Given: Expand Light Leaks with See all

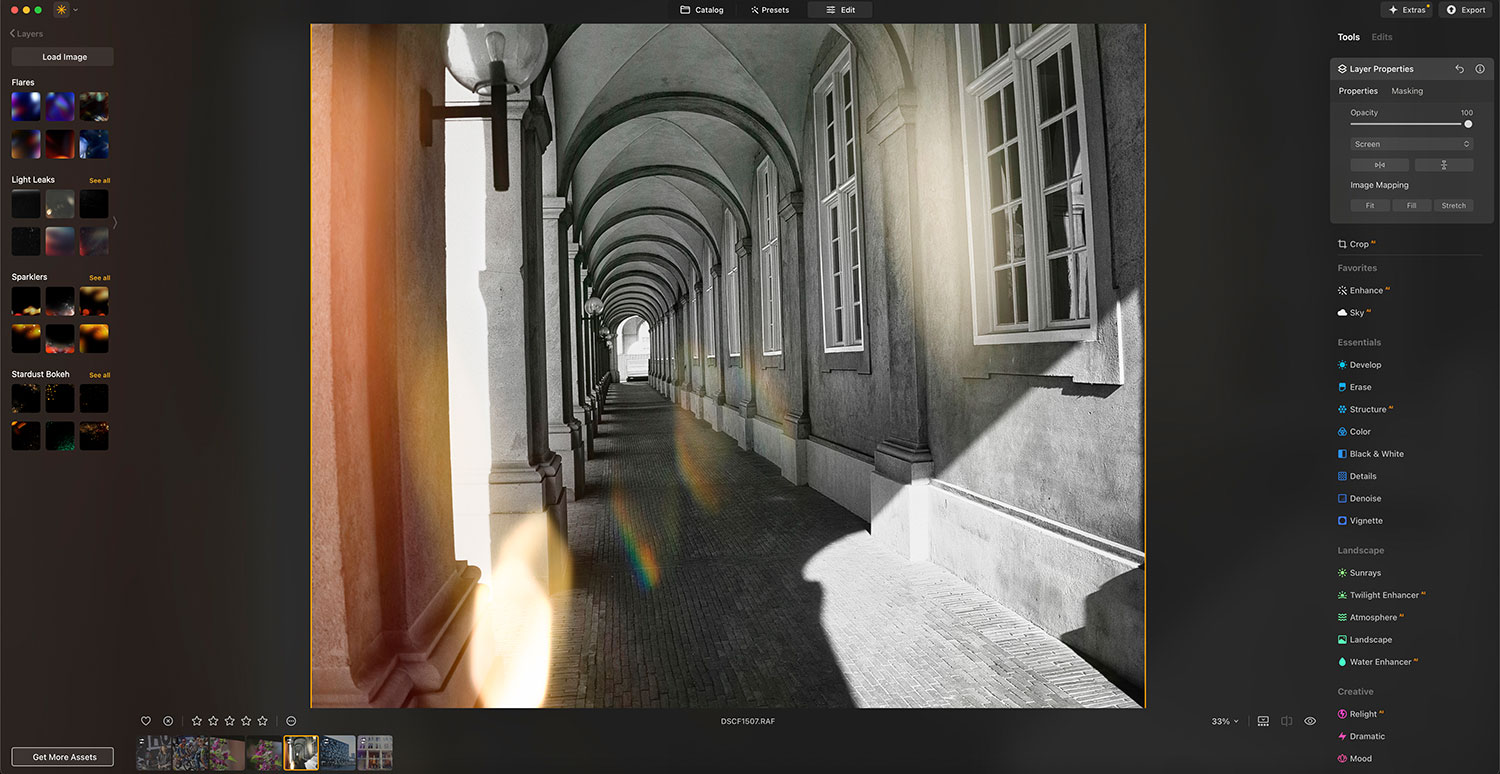Looking at the screenshot, I should (x=99, y=181).
